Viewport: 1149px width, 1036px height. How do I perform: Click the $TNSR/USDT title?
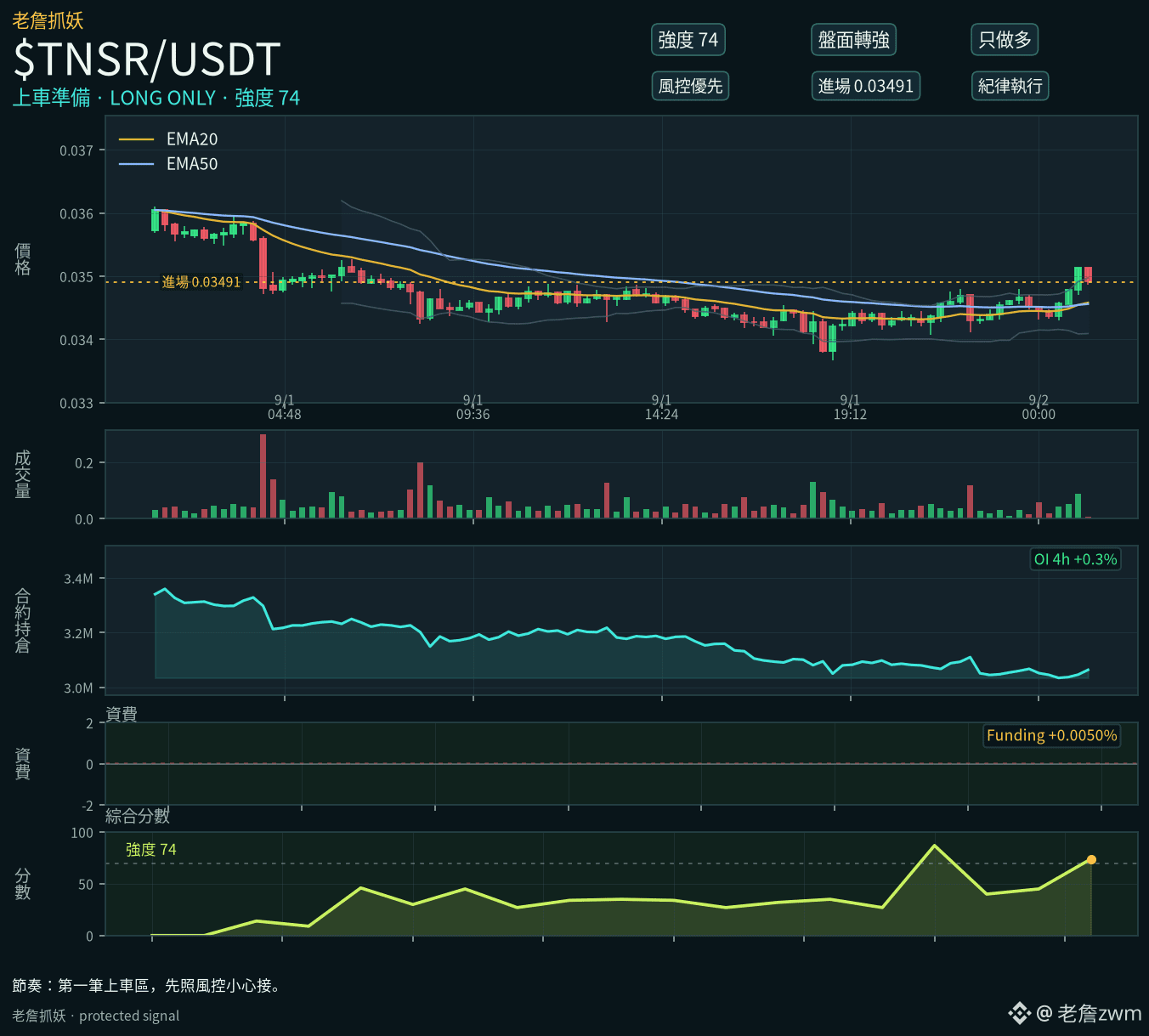(147, 59)
